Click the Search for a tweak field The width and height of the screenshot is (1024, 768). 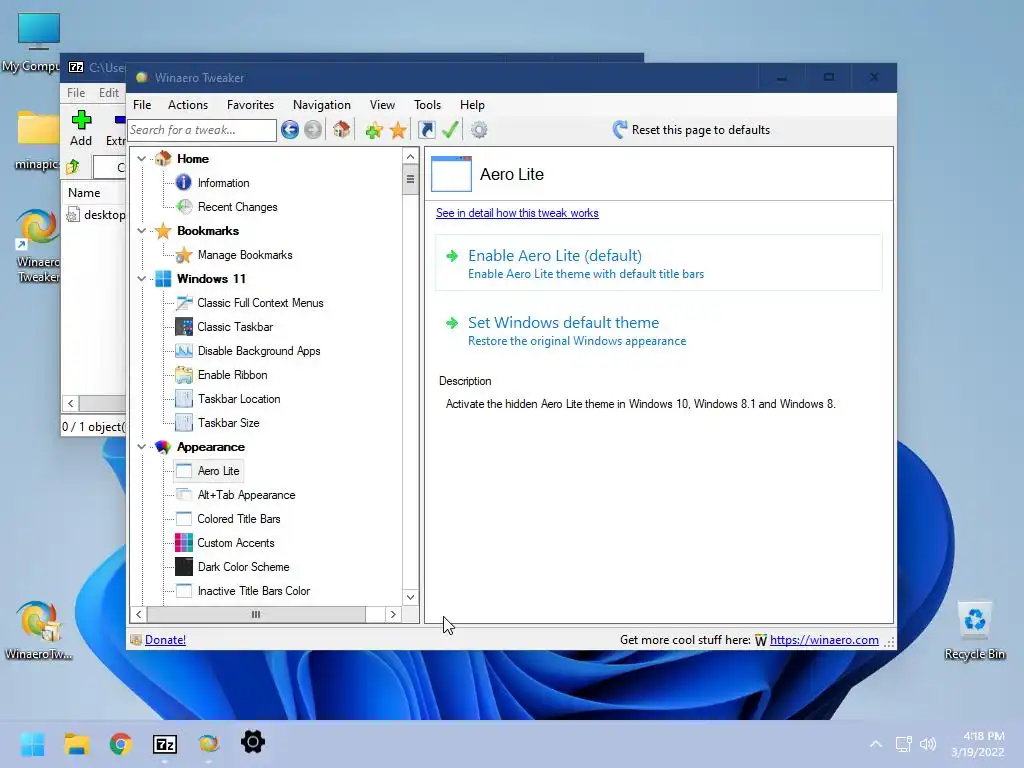coord(202,130)
